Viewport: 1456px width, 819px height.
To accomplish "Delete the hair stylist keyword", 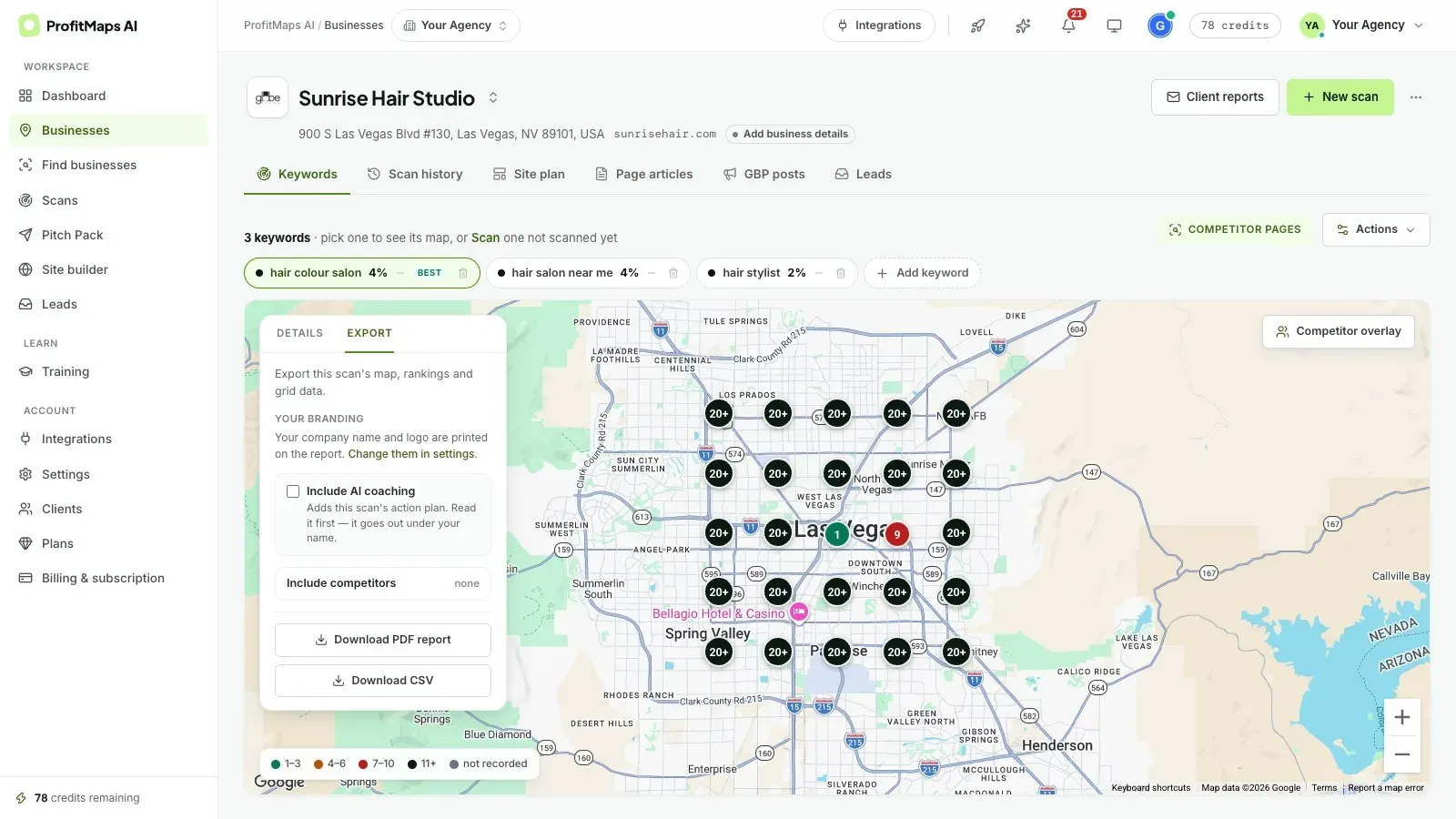I will pyautogui.click(x=841, y=273).
